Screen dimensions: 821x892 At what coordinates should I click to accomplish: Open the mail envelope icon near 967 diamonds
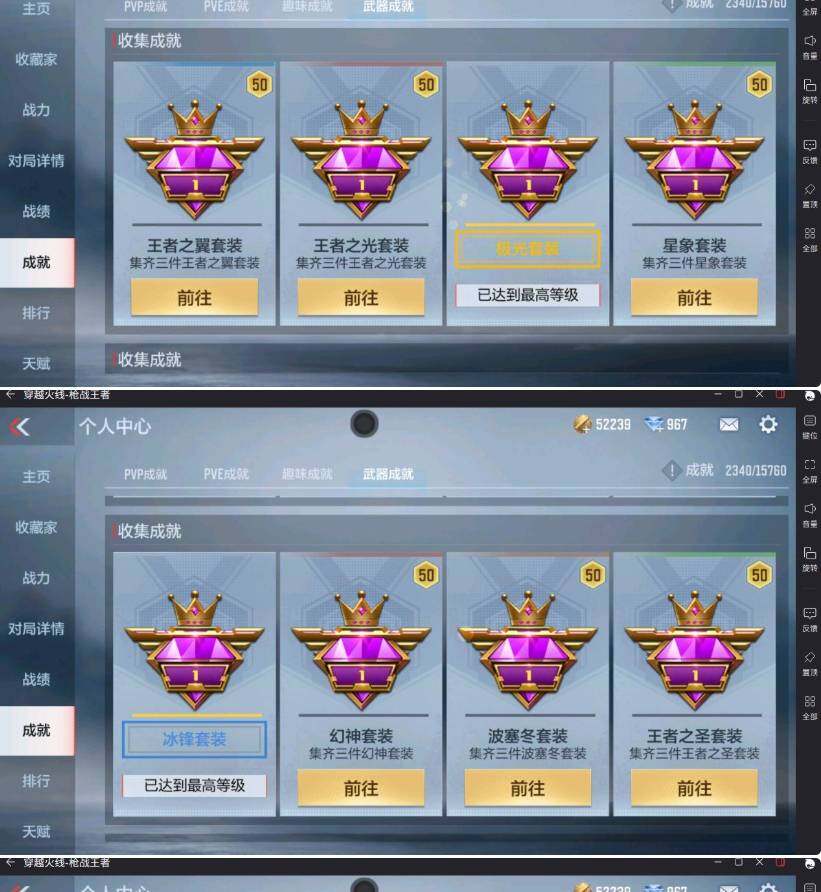pyautogui.click(x=729, y=424)
